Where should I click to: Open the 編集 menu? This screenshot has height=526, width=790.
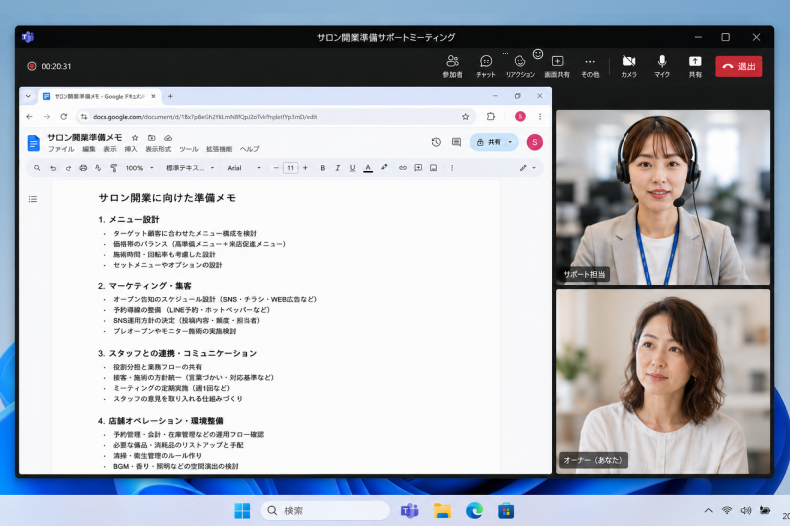click(x=89, y=149)
